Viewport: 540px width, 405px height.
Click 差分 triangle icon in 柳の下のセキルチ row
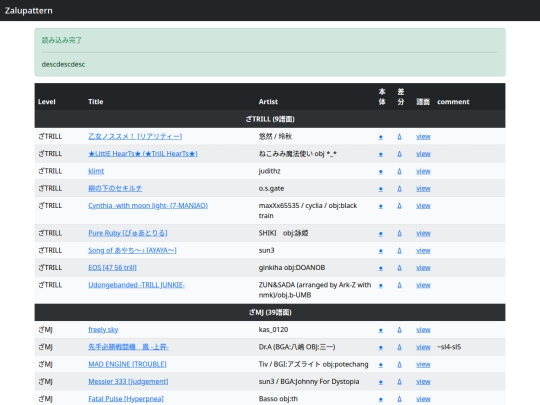point(399,188)
